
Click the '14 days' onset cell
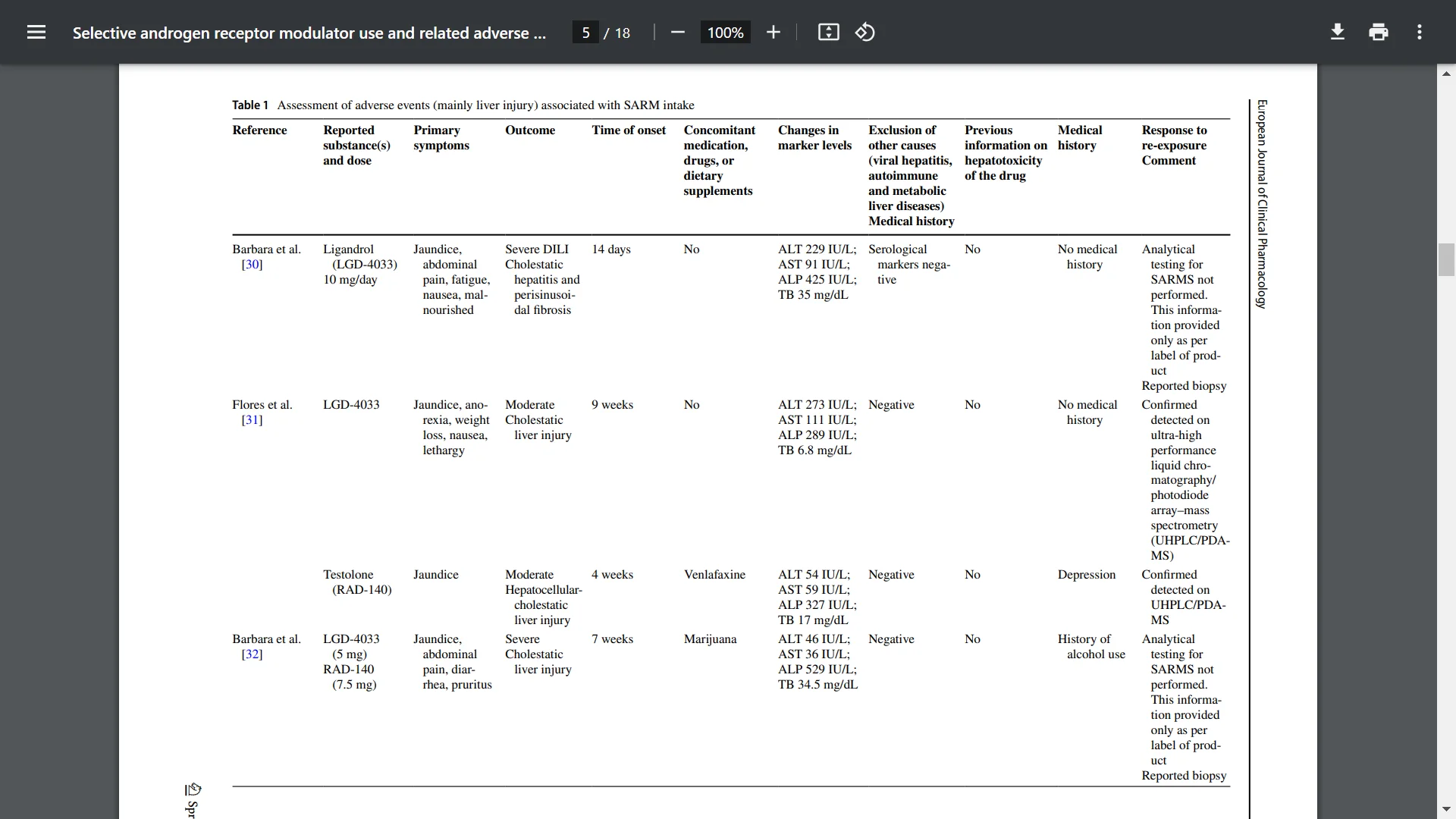click(611, 249)
